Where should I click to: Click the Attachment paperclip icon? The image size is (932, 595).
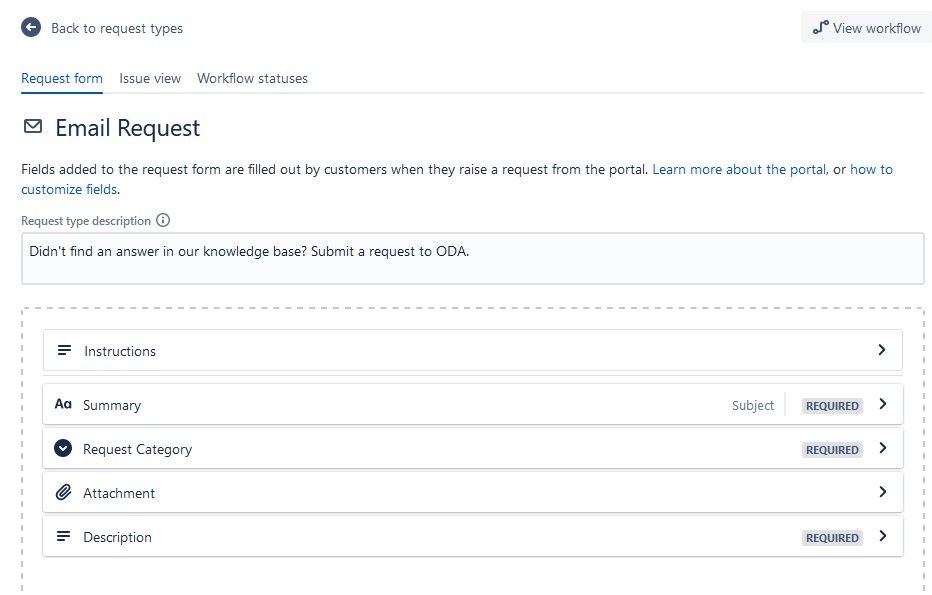coord(63,493)
